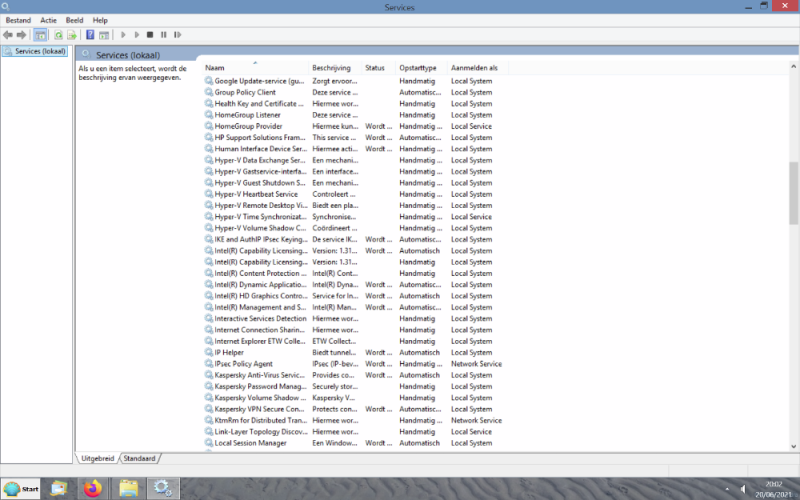Click the Forward arrow in toolbar

coord(21,35)
